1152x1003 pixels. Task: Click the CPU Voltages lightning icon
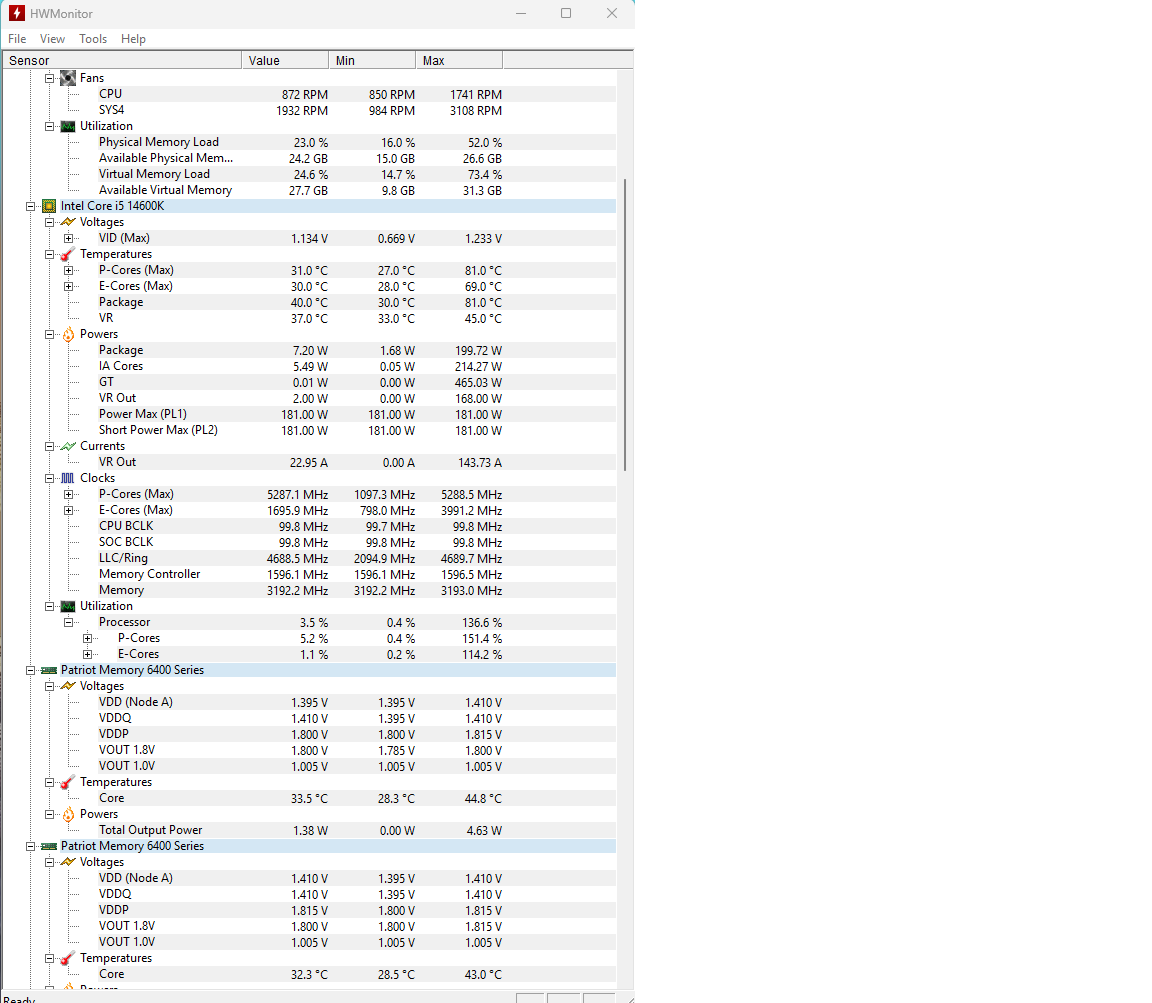tap(68, 222)
